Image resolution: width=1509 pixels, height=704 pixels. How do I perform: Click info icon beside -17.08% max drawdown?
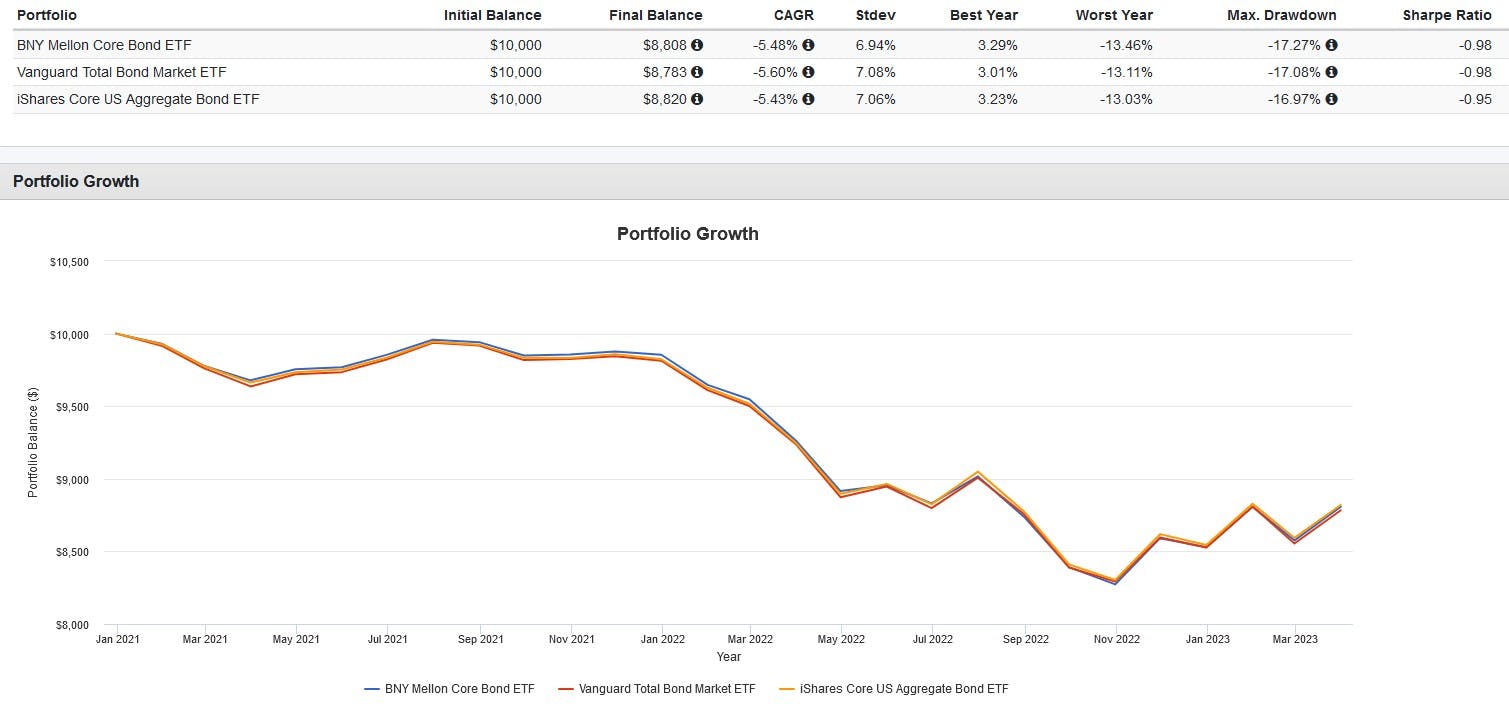coord(1331,72)
